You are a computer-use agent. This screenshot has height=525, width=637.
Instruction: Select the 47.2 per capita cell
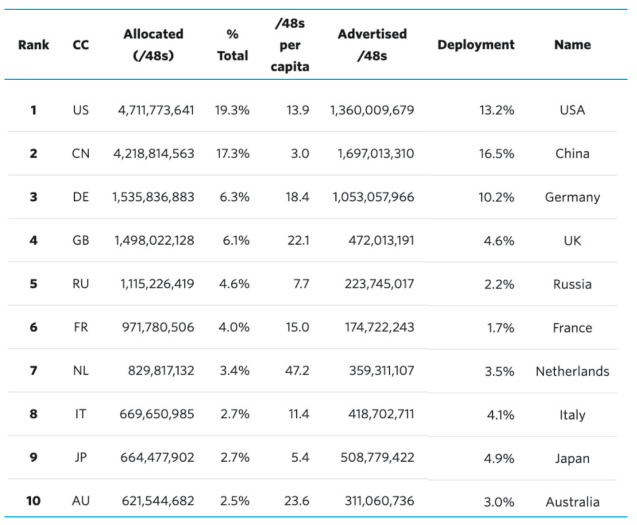297,371
